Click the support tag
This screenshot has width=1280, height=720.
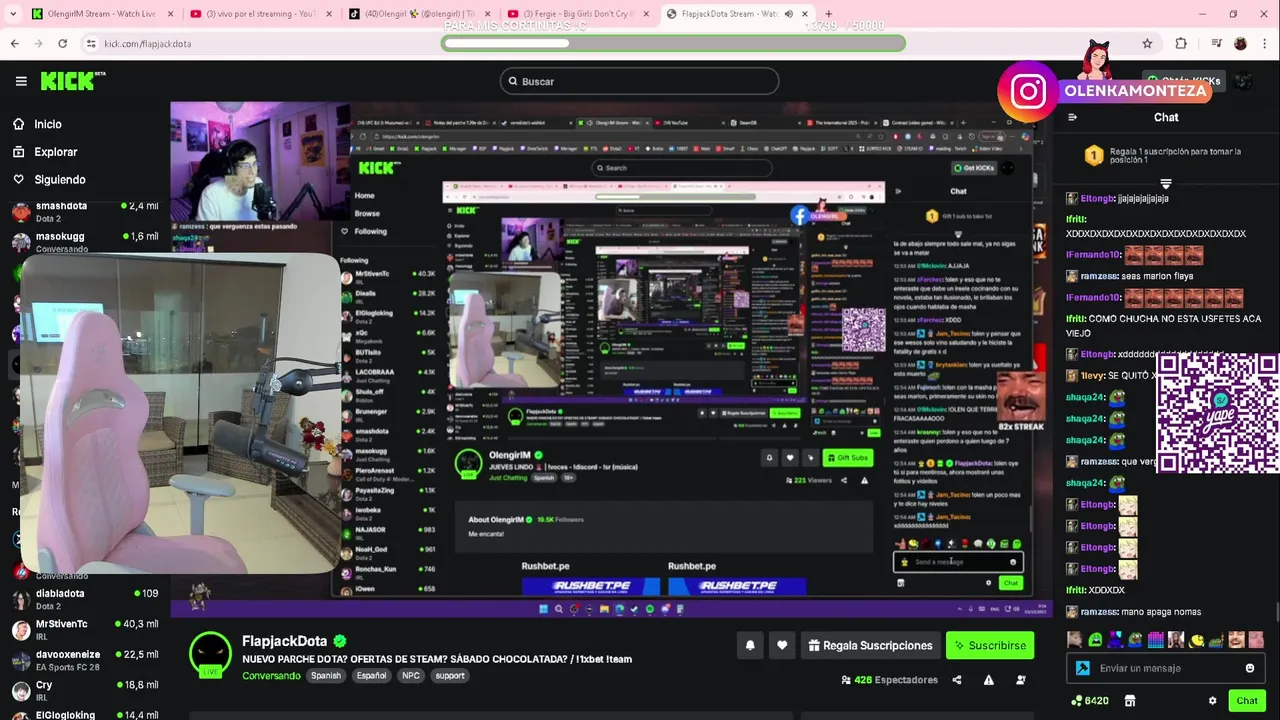[450, 676]
